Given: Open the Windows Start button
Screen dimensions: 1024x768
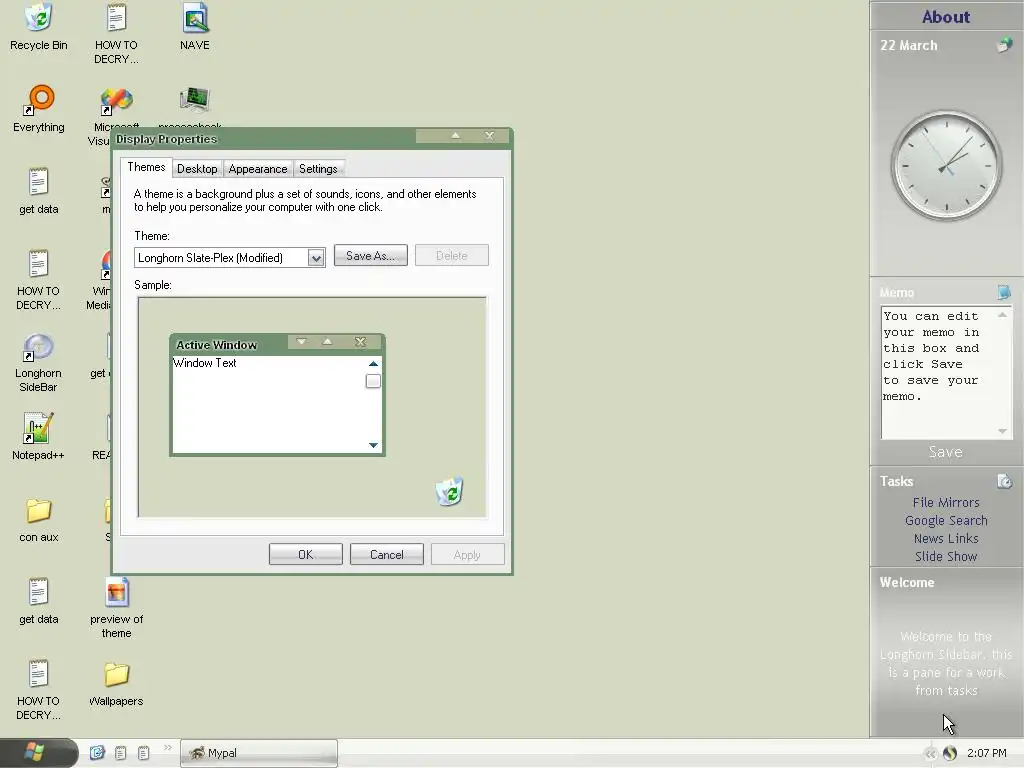Looking at the screenshot, I should coord(39,753).
